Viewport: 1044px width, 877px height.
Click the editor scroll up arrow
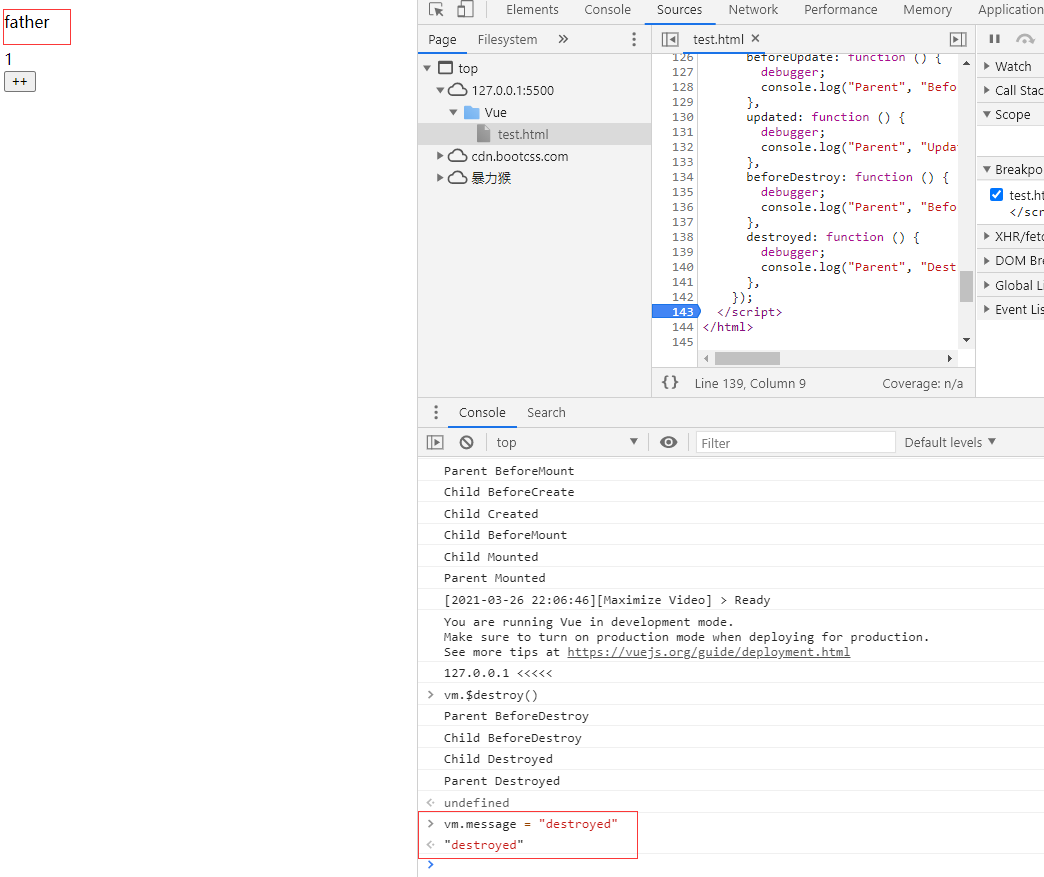click(966, 63)
